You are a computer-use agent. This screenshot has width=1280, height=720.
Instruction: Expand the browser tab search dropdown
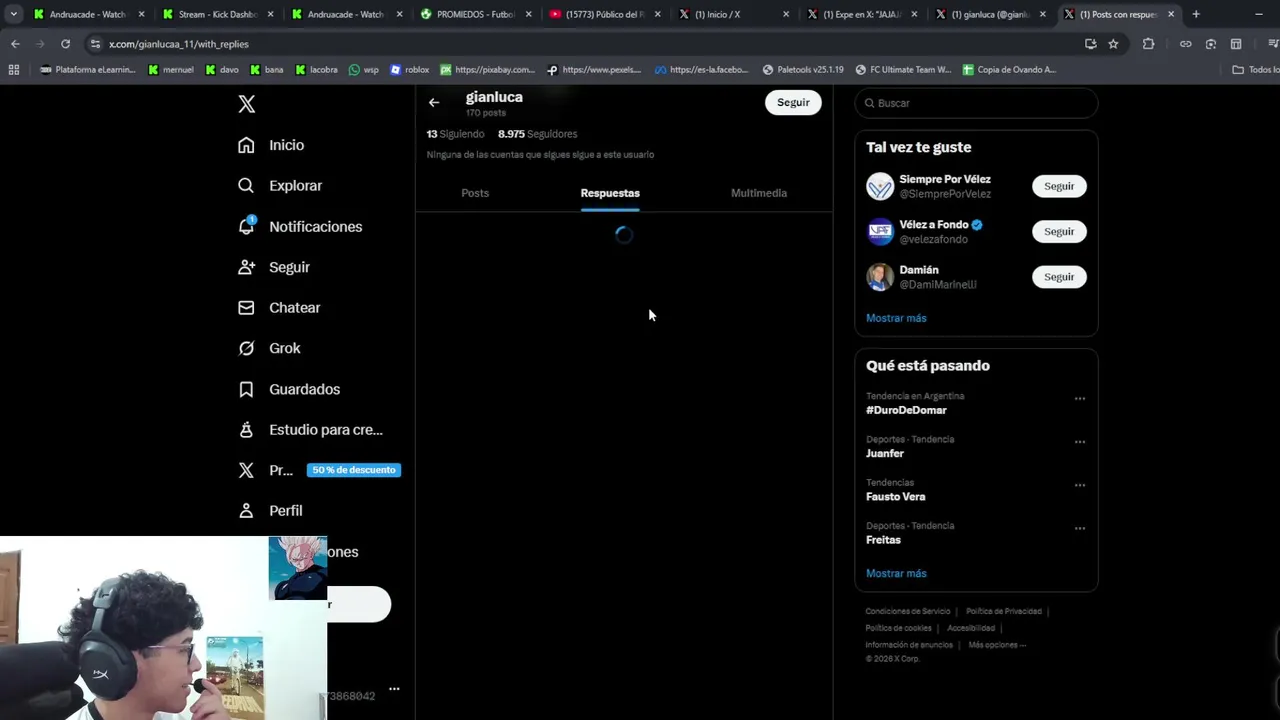coord(14,14)
